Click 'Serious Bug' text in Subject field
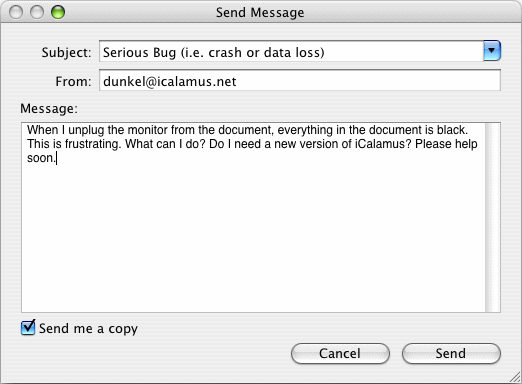Viewport: 522px width, 384px height. click(x=139, y=53)
